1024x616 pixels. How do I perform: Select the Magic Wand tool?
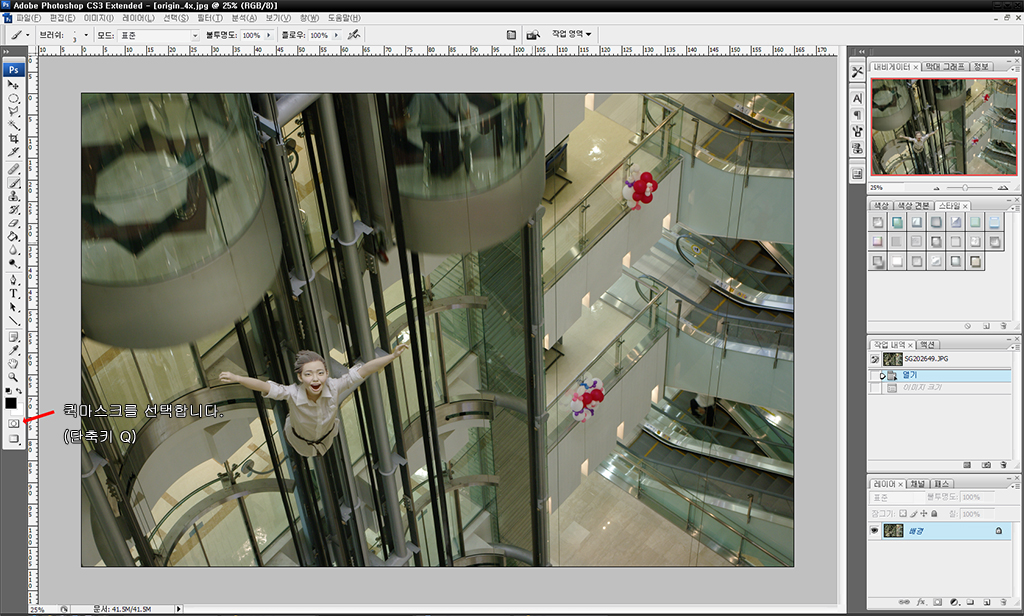coord(13,125)
